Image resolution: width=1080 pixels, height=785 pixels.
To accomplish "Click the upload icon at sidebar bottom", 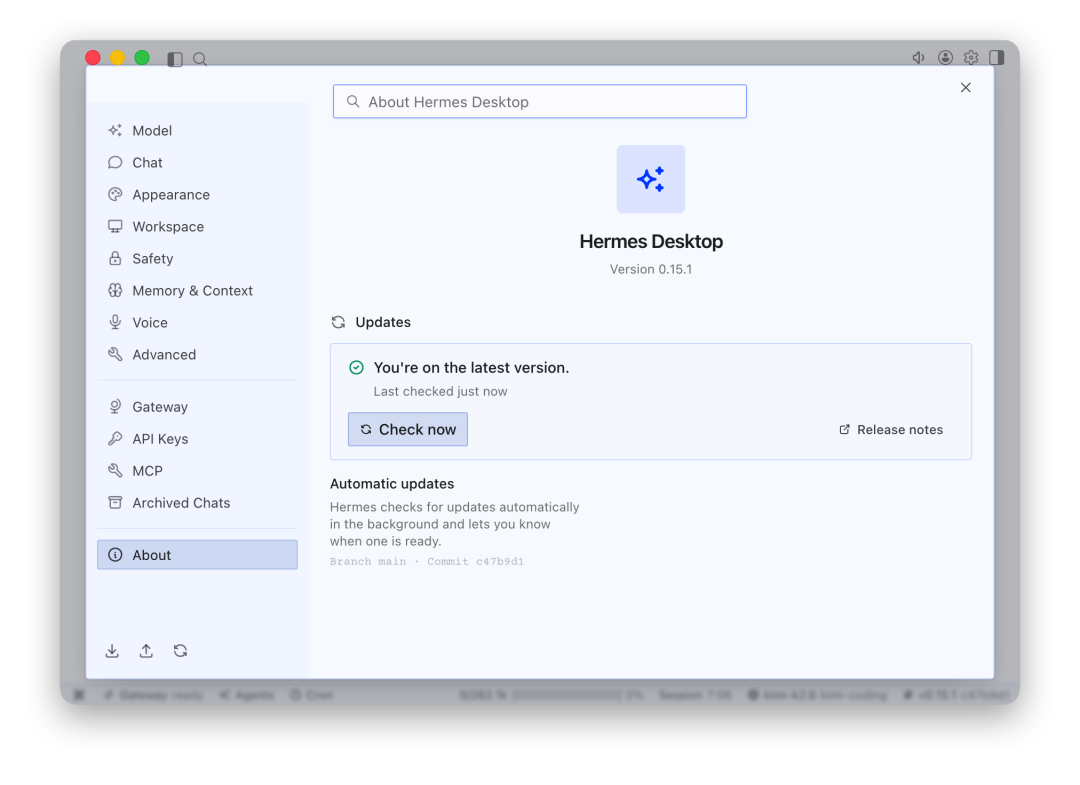I will (146, 651).
